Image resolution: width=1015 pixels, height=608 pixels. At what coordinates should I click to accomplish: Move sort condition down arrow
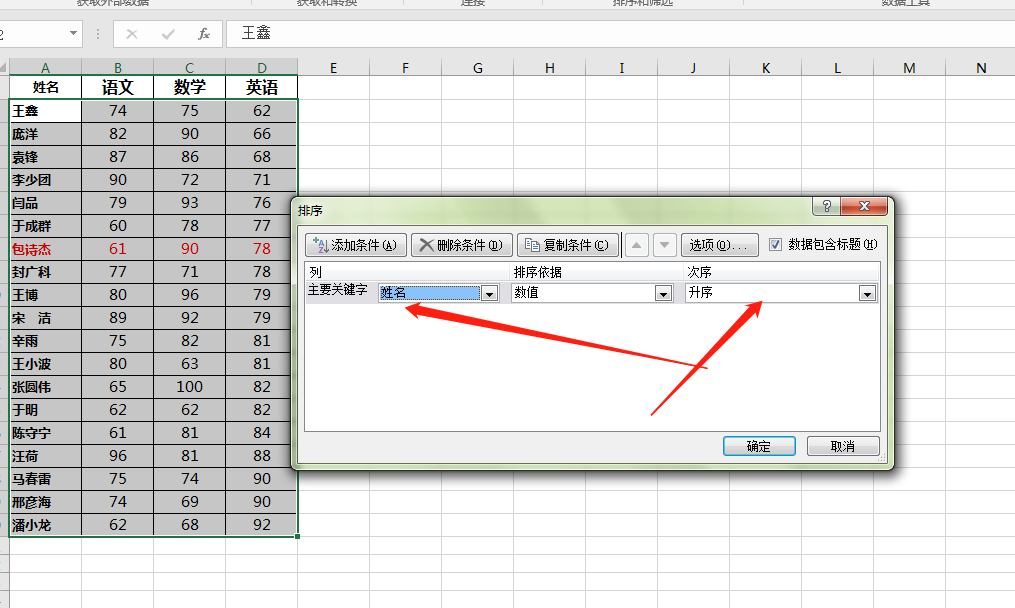(x=664, y=245)
